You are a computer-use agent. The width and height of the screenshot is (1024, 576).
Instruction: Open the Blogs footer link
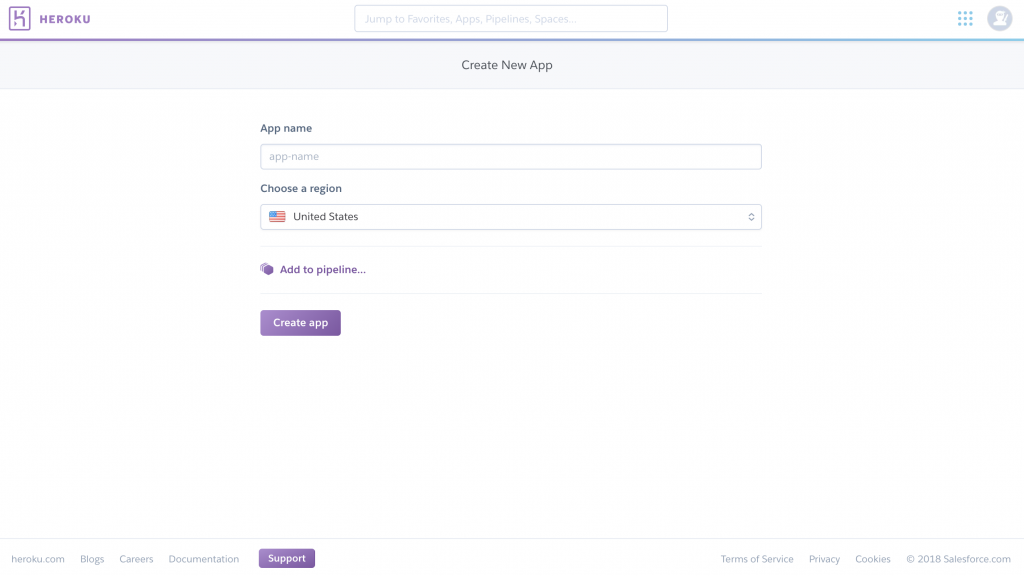tap(92, 559)
